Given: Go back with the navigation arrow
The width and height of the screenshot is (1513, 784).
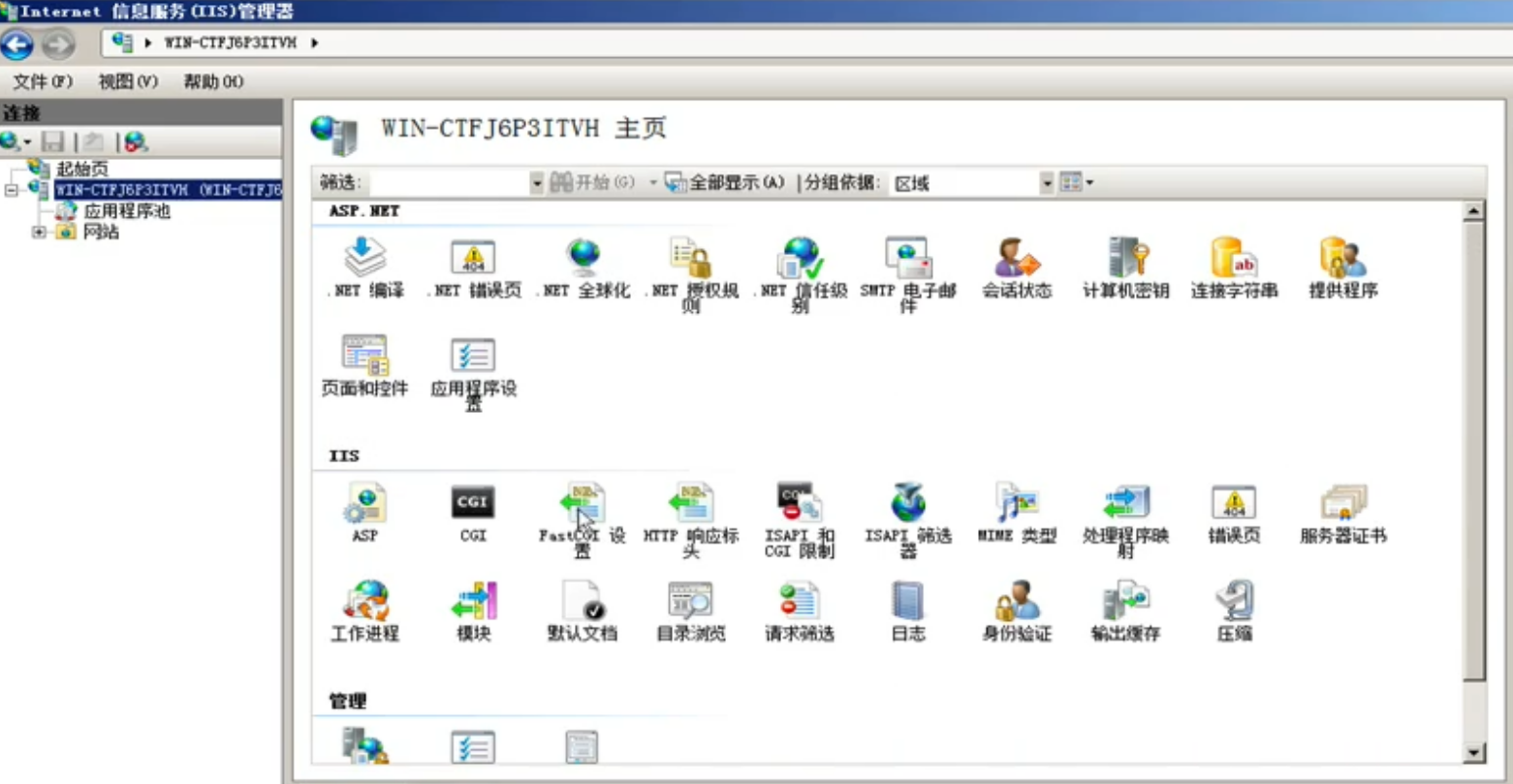Looking at the screenshot, I should [x=17, y=44].
